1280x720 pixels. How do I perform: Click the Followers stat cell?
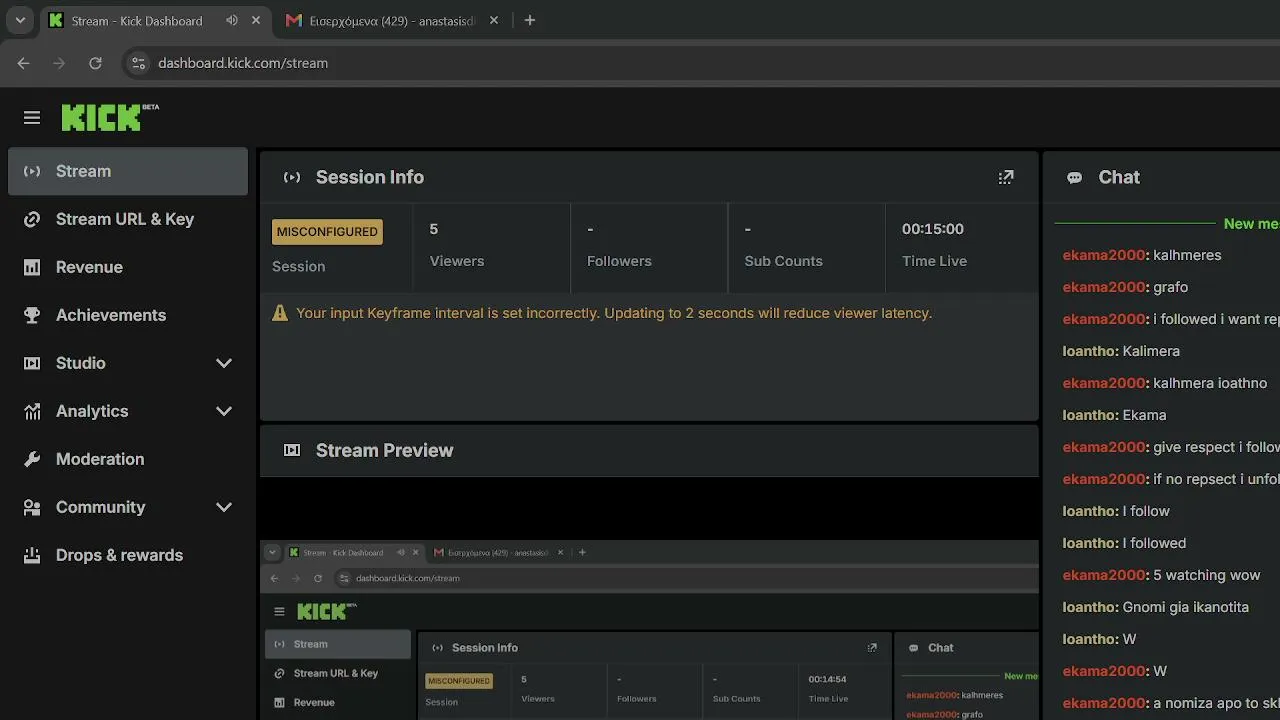click(x=649, y=247)
